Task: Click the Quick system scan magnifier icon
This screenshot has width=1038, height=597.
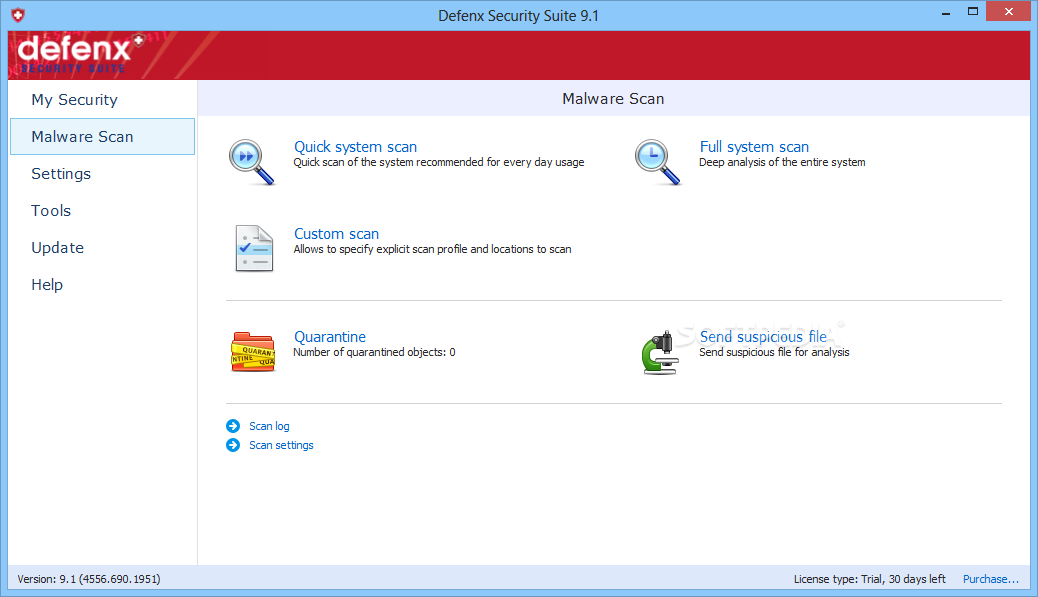Action: click(252, 162)
